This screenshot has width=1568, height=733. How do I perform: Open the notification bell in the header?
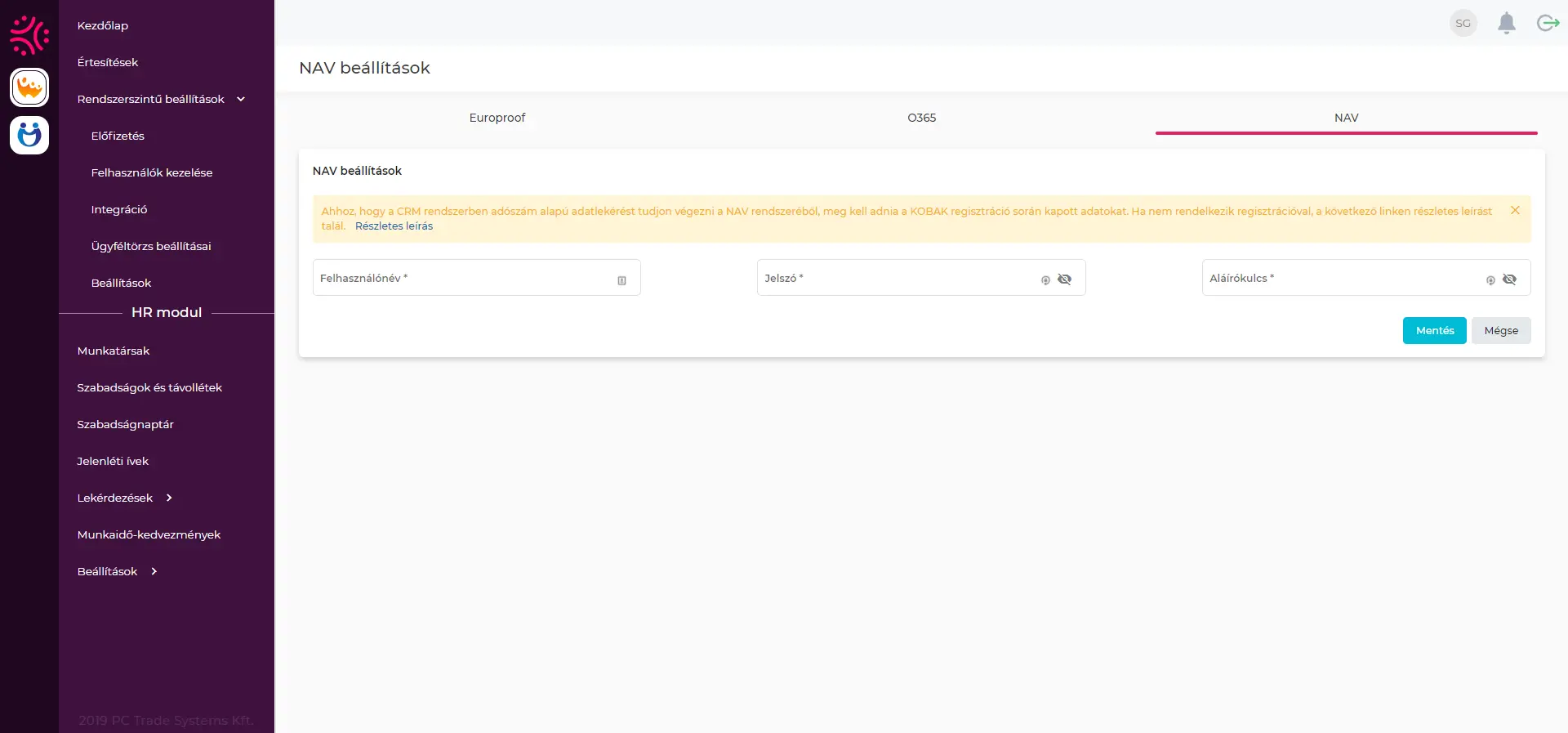1506,23
